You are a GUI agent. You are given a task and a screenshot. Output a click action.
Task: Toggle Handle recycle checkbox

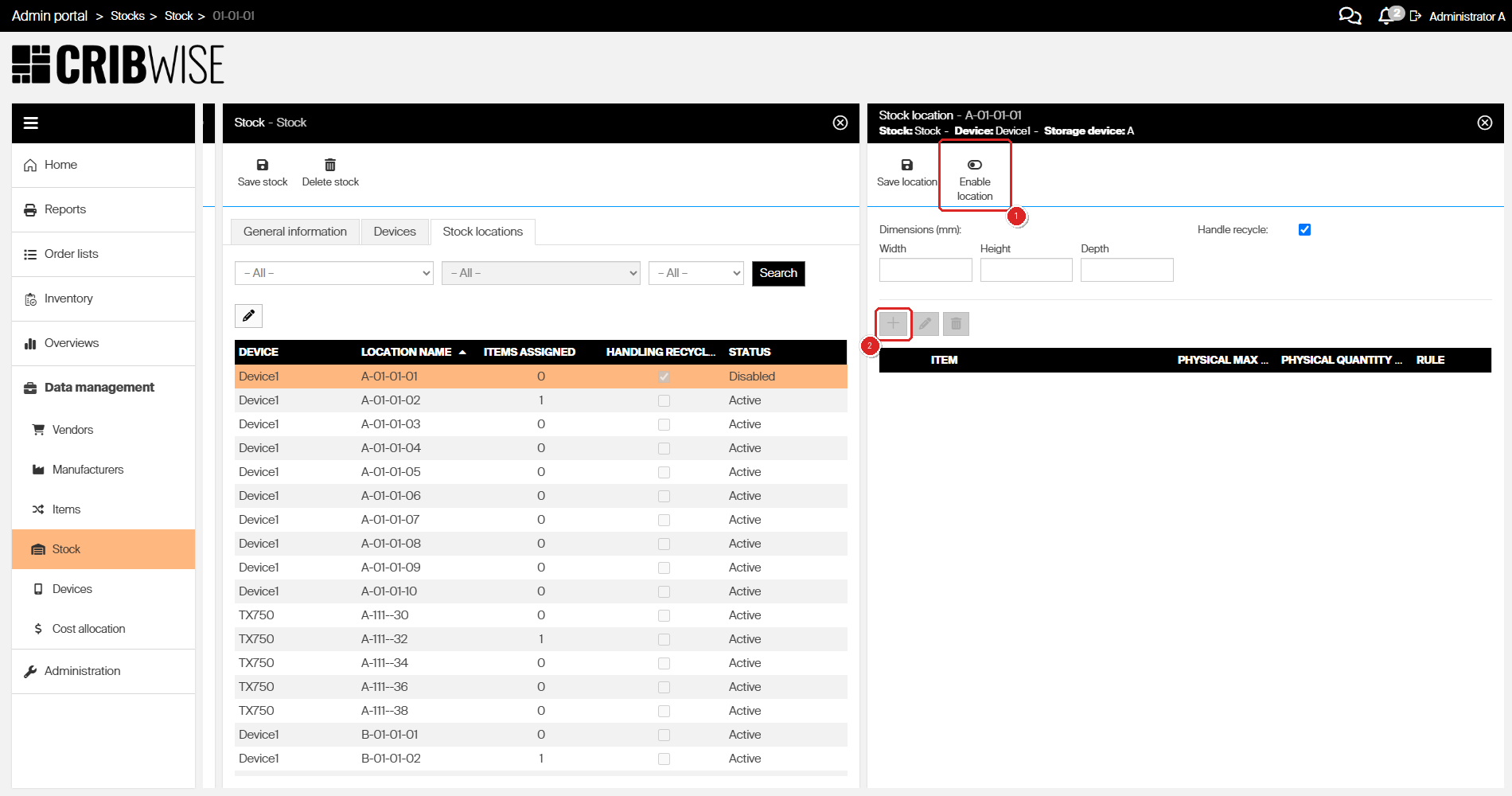tap(1304, 230)
